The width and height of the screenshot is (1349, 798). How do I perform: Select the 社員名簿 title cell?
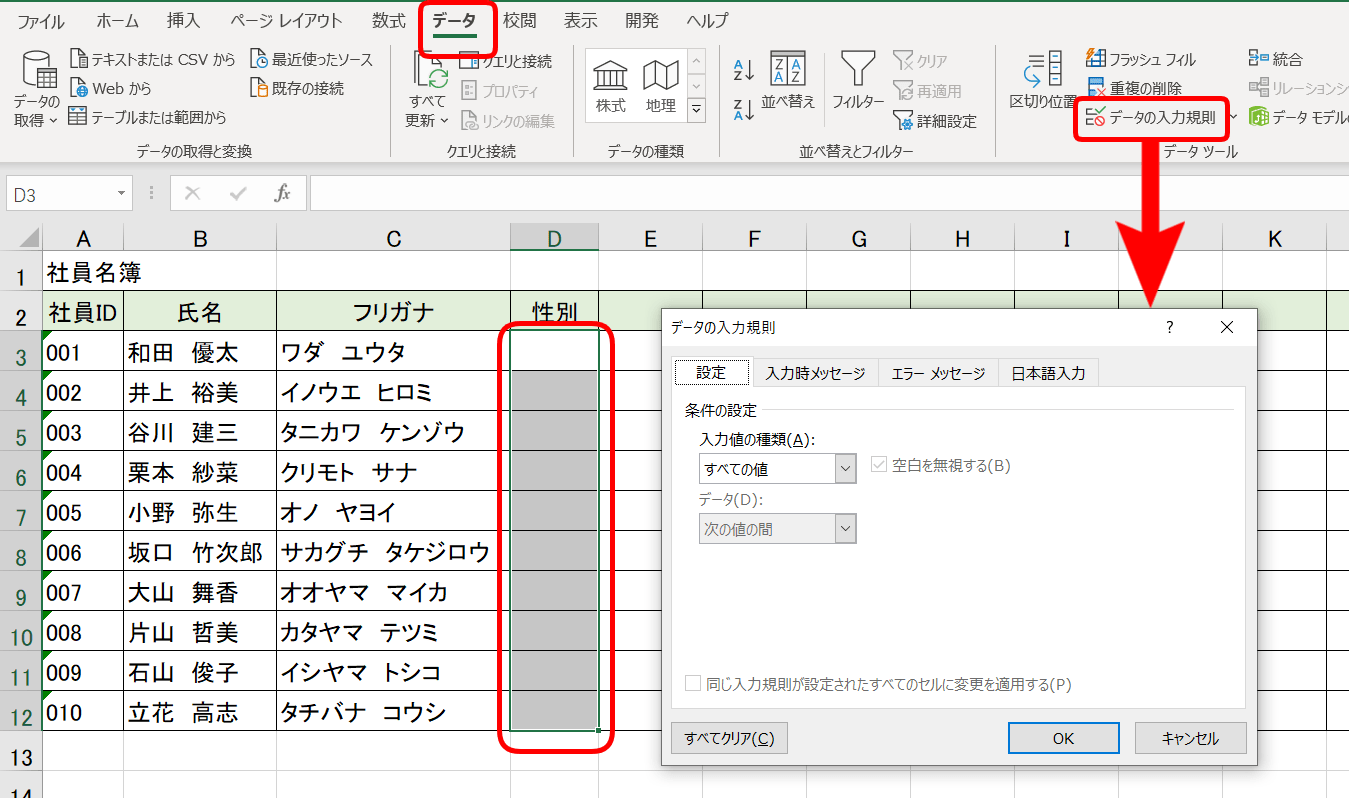click(83, 271)
